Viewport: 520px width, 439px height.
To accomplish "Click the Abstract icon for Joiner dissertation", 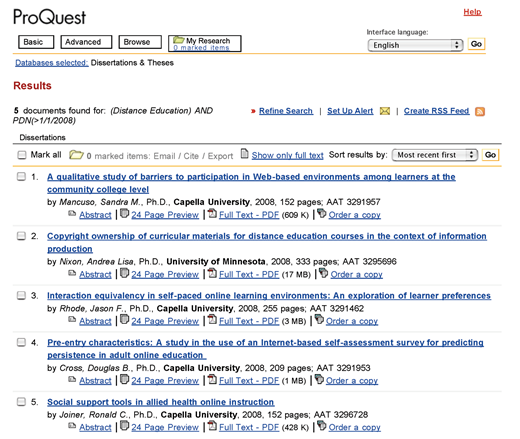I will tap(72, 426).
